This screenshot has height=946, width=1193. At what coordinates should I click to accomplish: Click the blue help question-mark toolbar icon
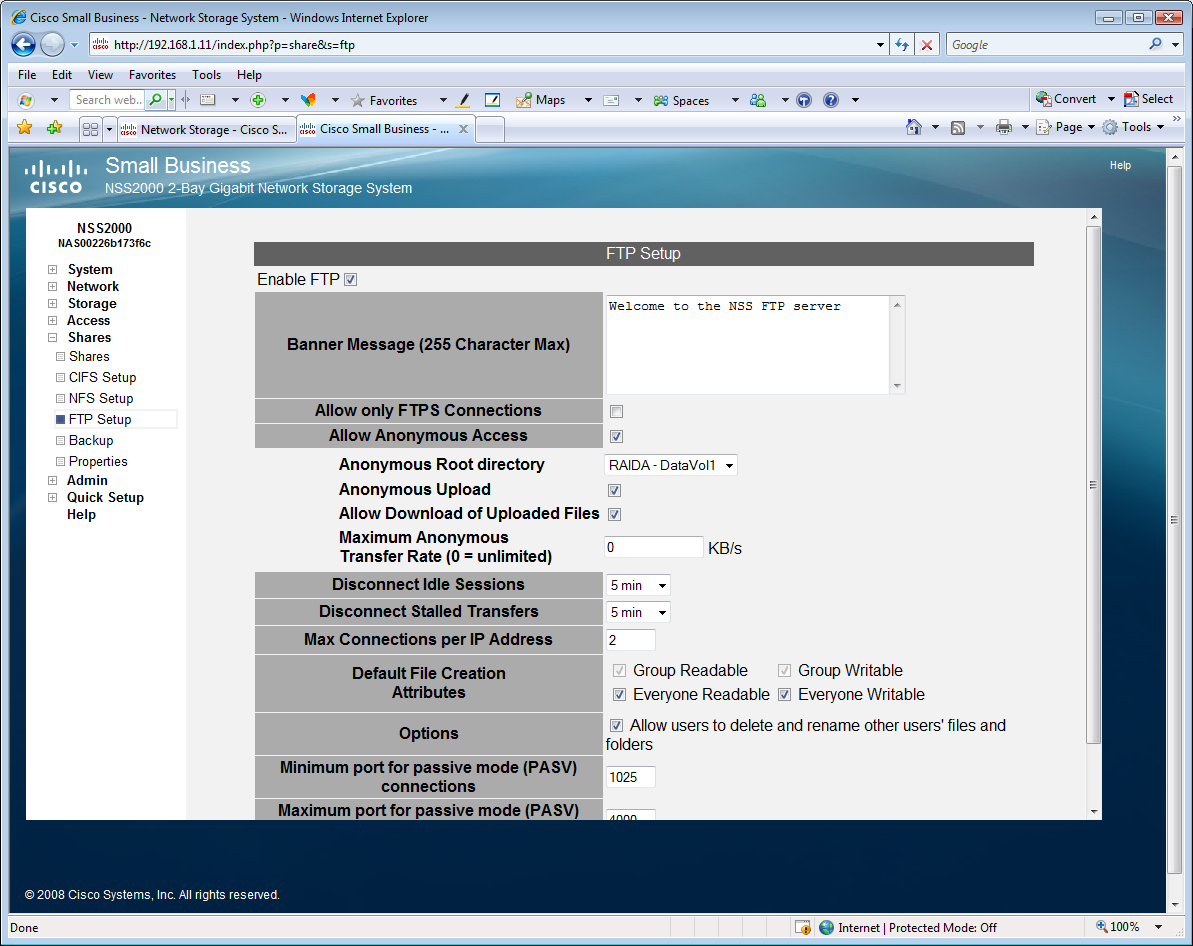tap(831, 100)
